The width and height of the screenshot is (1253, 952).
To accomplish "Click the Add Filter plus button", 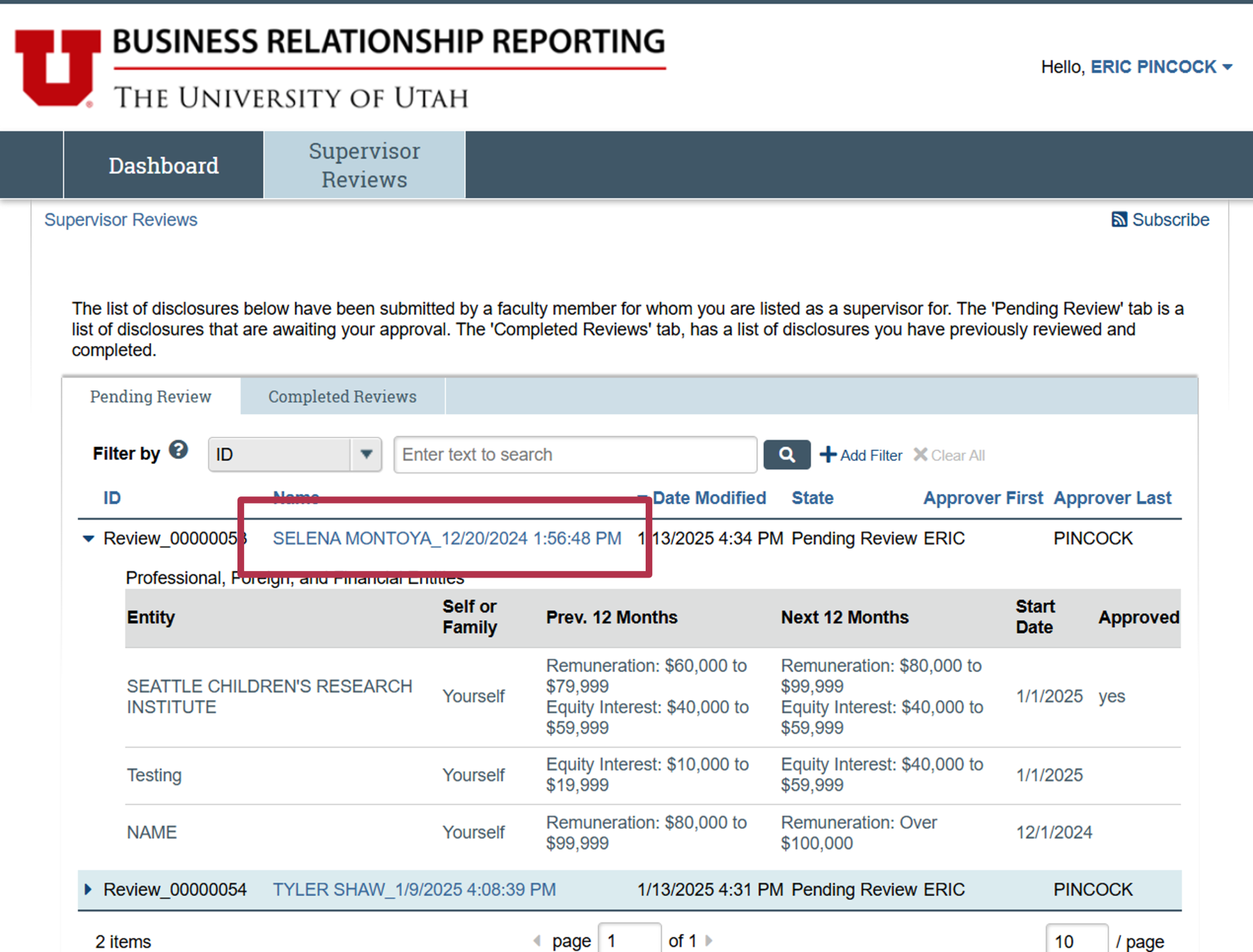I will tap(861, 455).
